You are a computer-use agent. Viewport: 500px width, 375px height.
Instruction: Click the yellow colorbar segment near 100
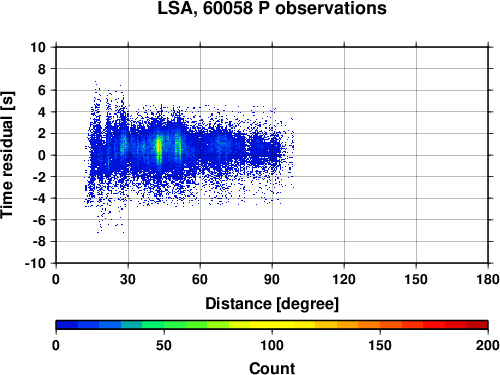tap(272, 325)
